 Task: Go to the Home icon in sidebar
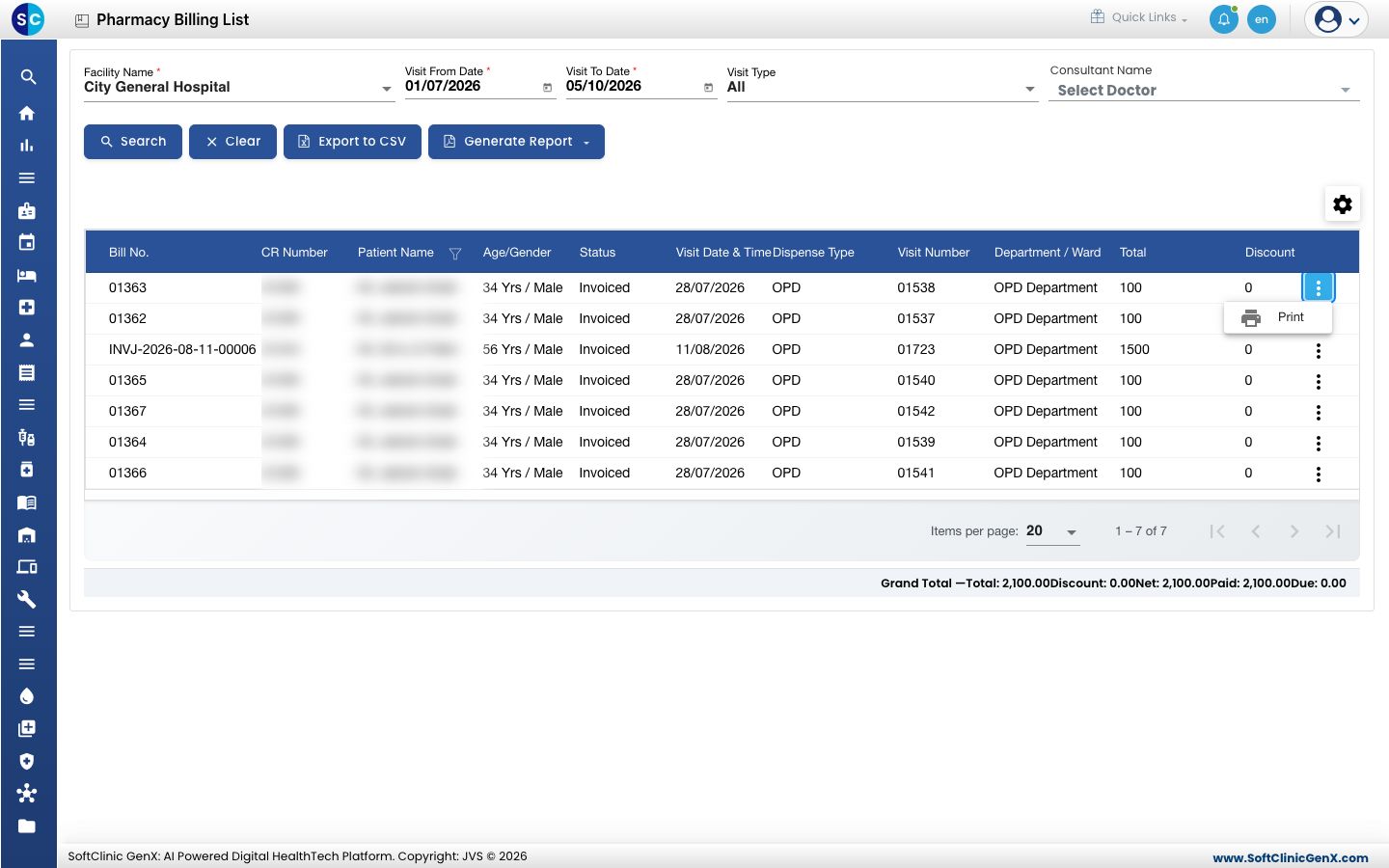coord(27,113)
